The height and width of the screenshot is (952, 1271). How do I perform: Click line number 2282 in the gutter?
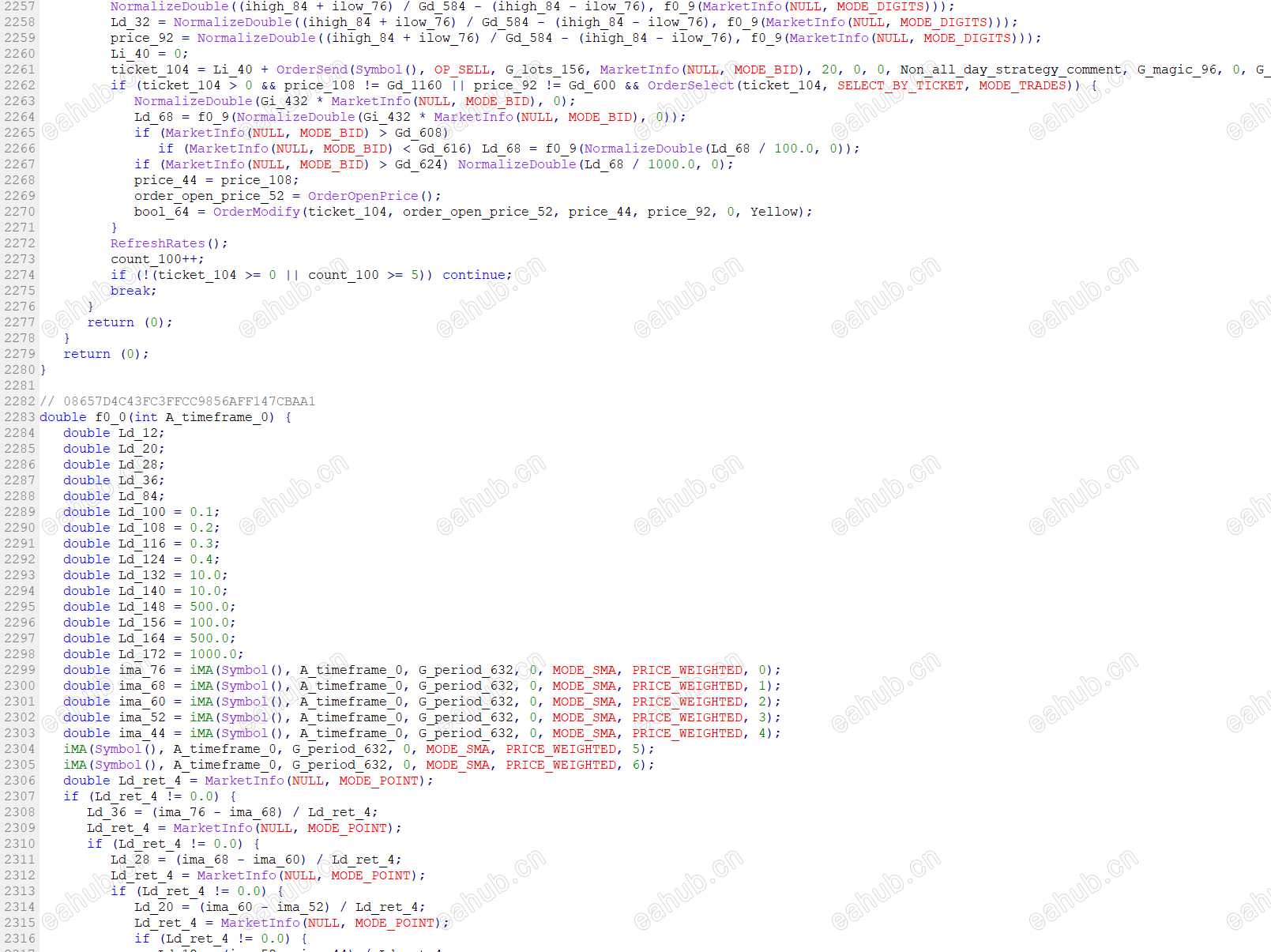(x=19, y=401)
